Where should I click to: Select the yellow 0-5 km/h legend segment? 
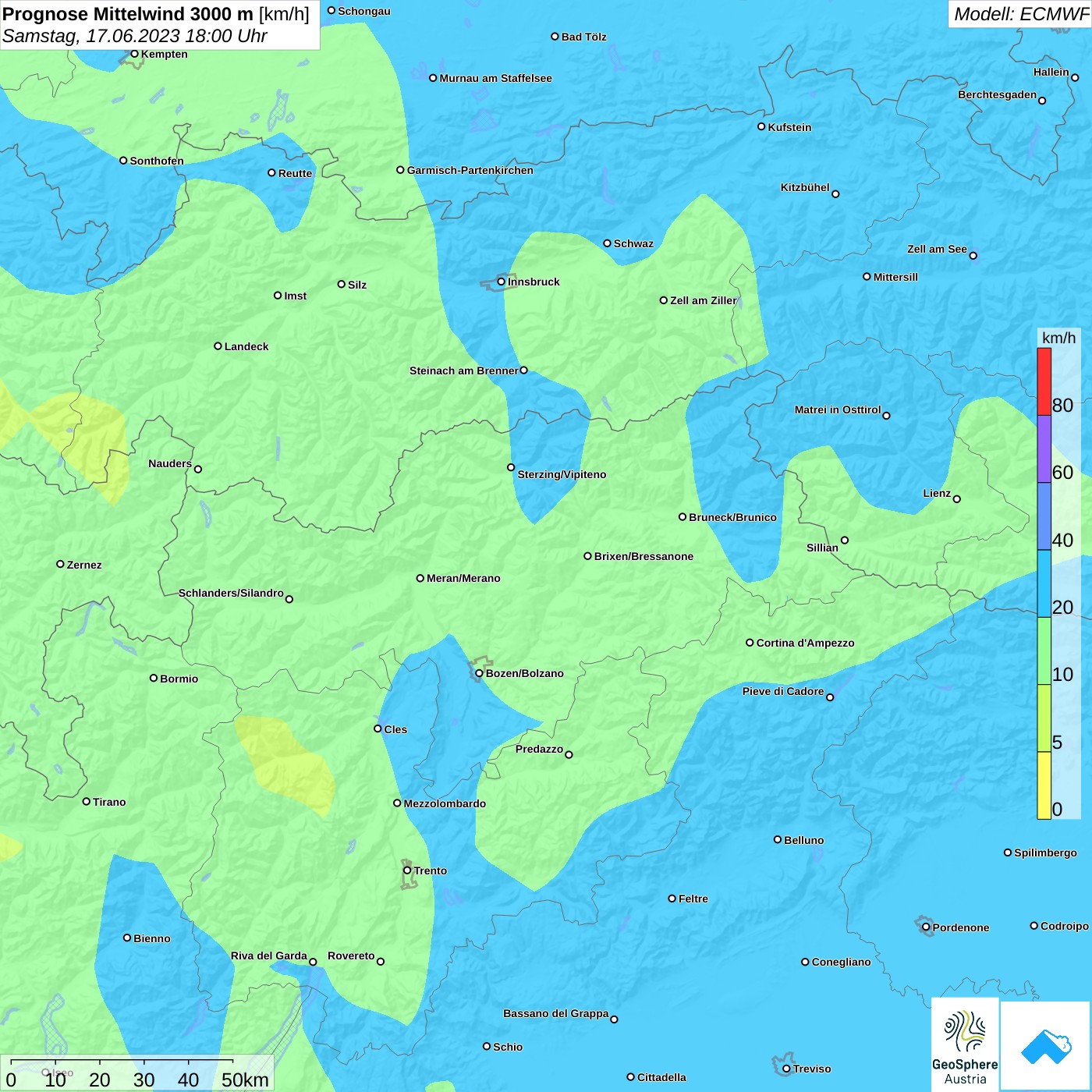(1044, 785)
